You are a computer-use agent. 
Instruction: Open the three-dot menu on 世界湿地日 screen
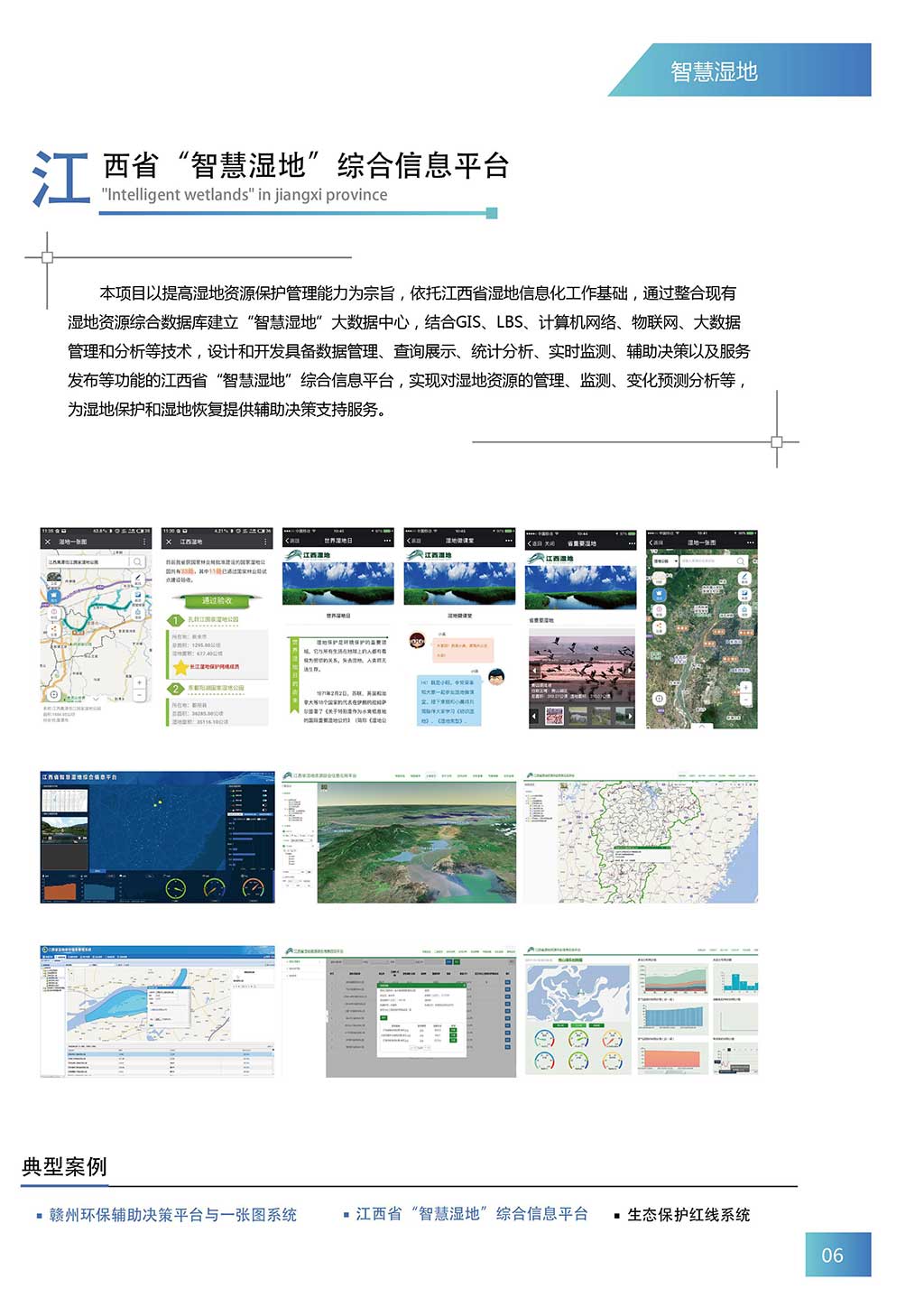coord(387,541)
